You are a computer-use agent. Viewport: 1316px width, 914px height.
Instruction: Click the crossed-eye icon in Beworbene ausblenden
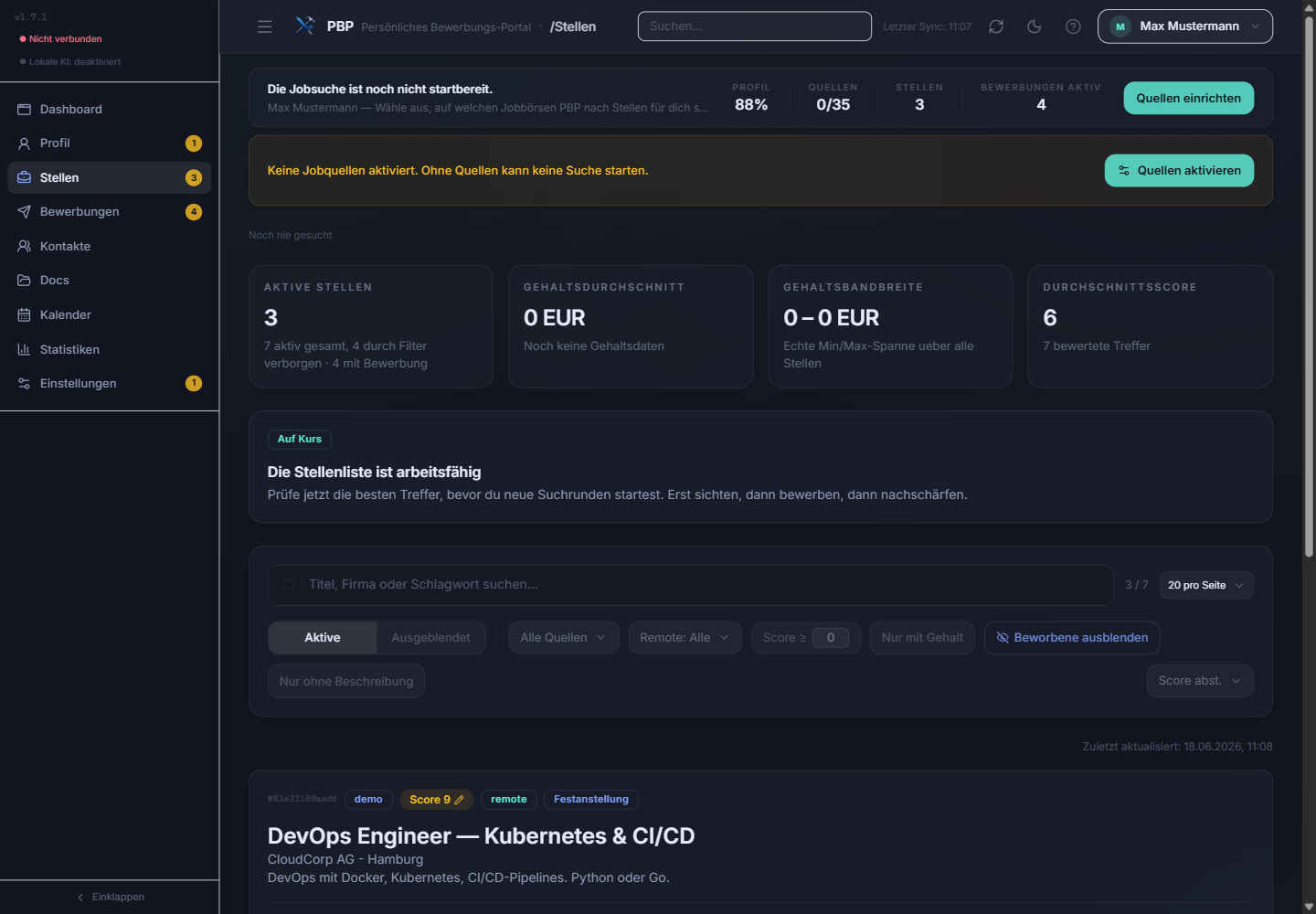pyautogui.click(x=1003, y=638)
